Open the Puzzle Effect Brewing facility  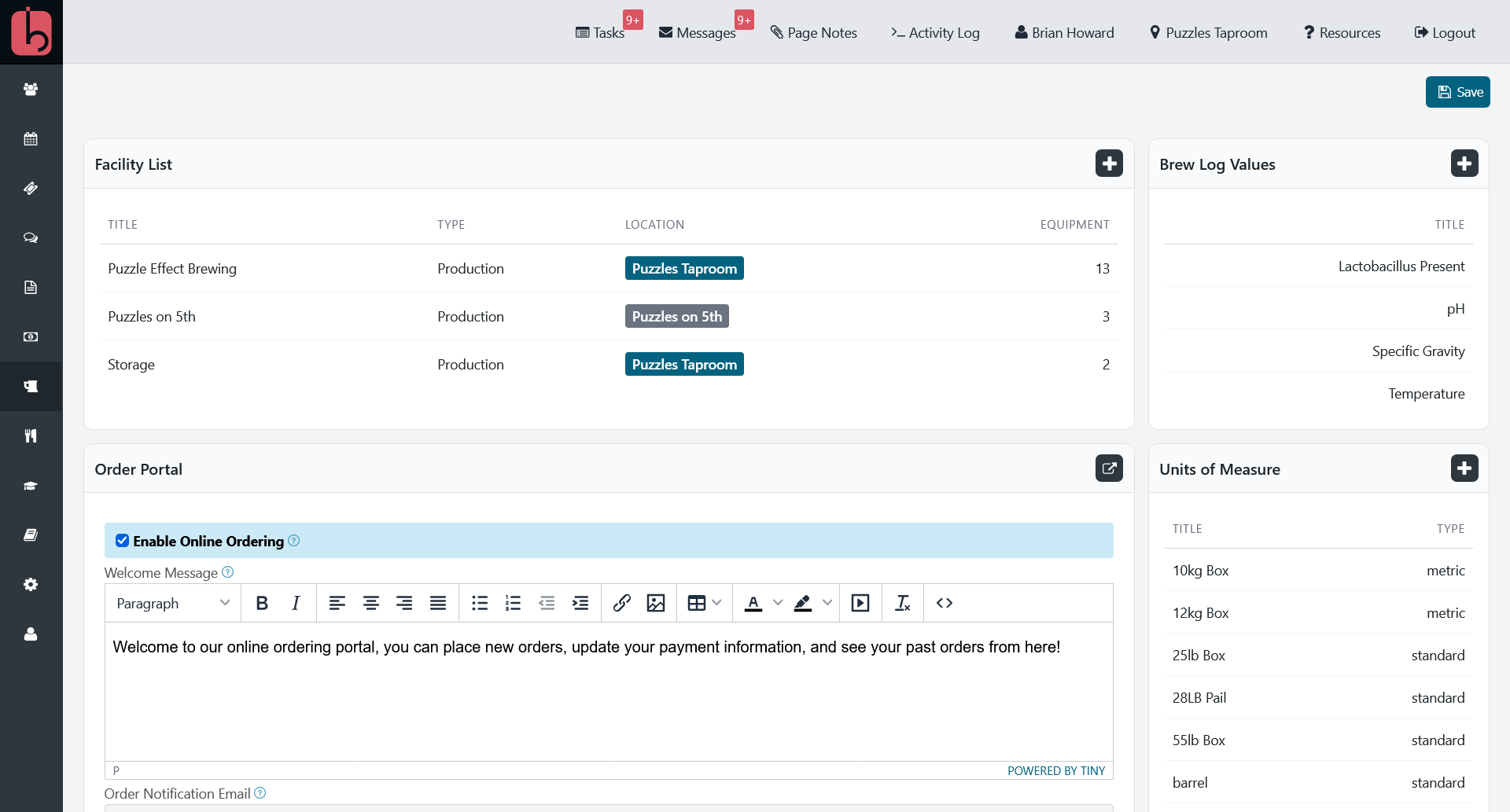point(172,268)
